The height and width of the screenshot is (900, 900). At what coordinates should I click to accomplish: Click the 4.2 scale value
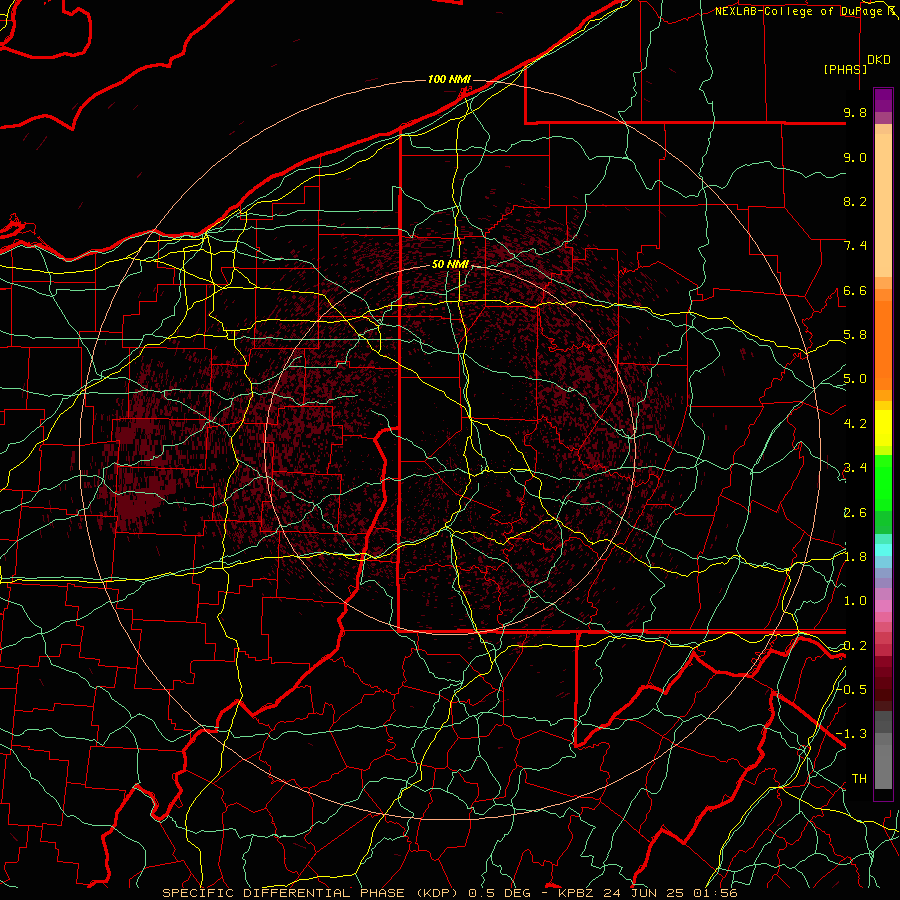point(855,424)
